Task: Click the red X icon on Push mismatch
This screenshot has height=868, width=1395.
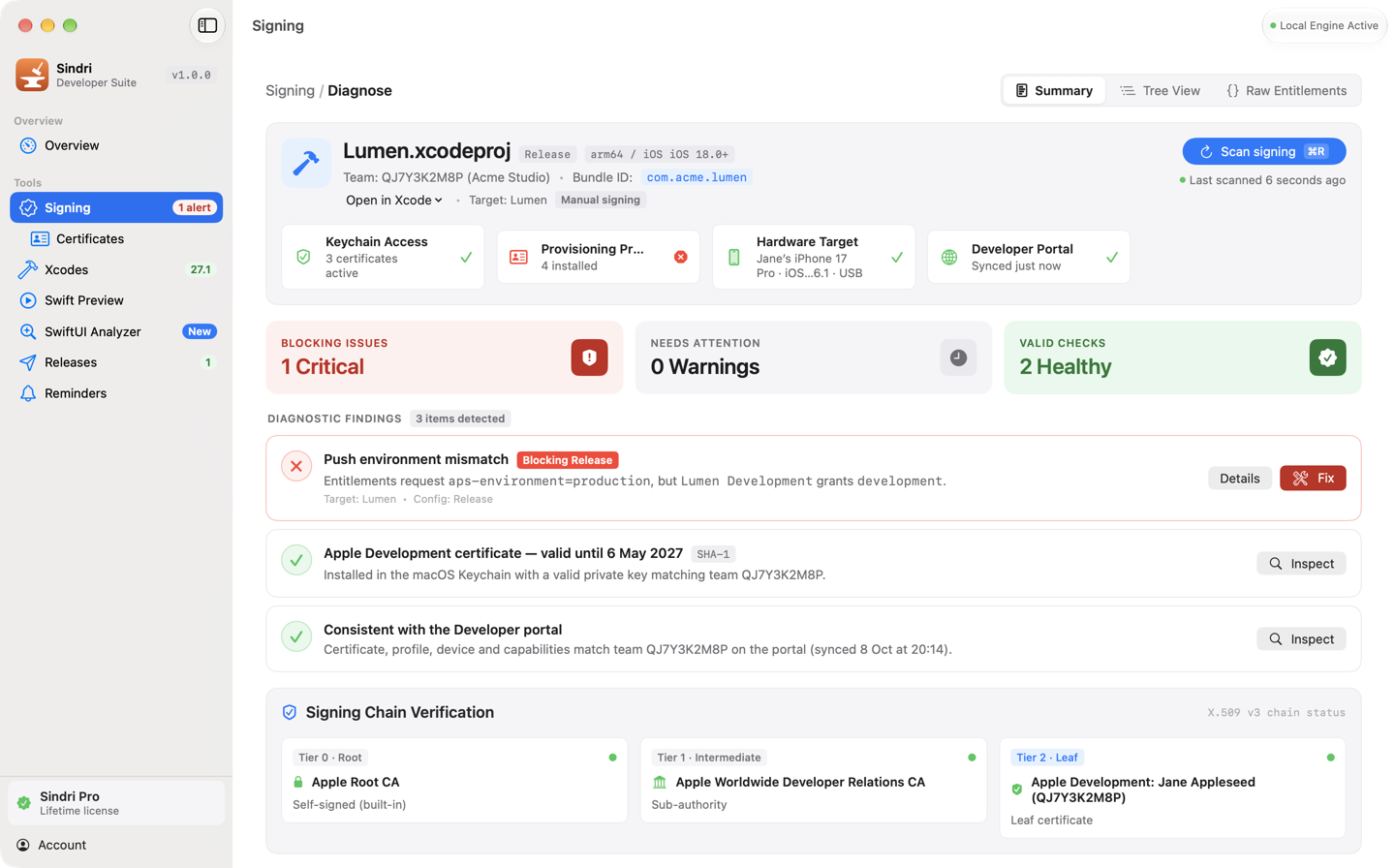Action: tap(296, 466)
